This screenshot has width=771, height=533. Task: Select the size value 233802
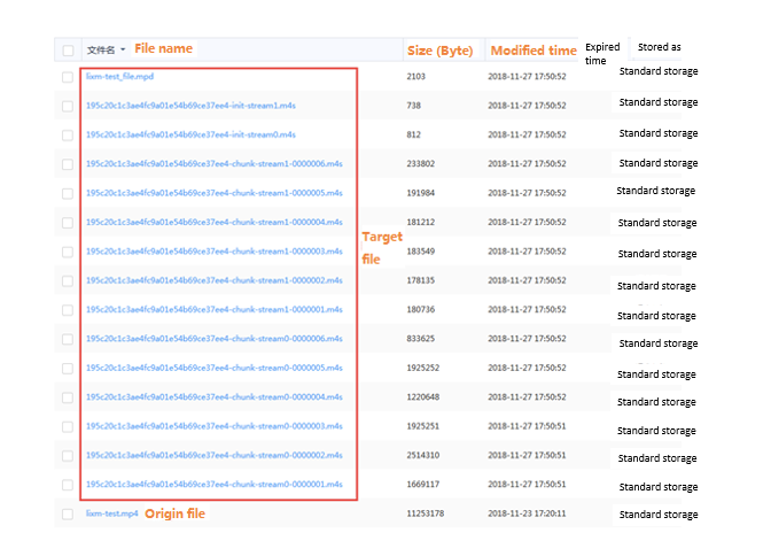[x=420, y=163]
